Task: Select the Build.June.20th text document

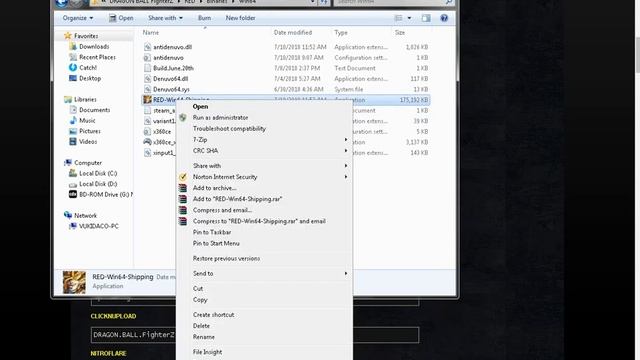Action: [x=173, y=69]
